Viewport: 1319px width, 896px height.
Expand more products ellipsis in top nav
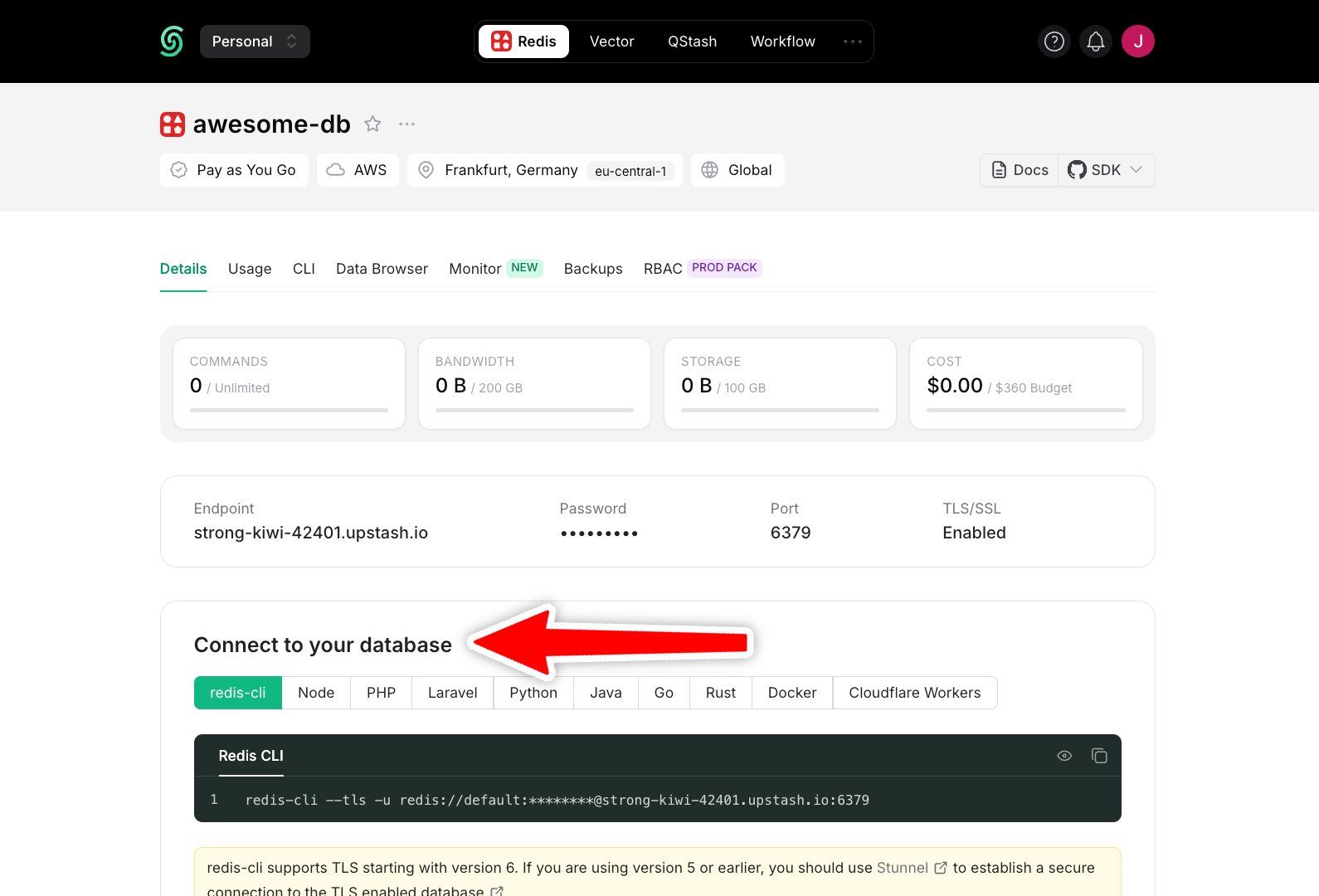pyautogui.click(x=853, y=41)
